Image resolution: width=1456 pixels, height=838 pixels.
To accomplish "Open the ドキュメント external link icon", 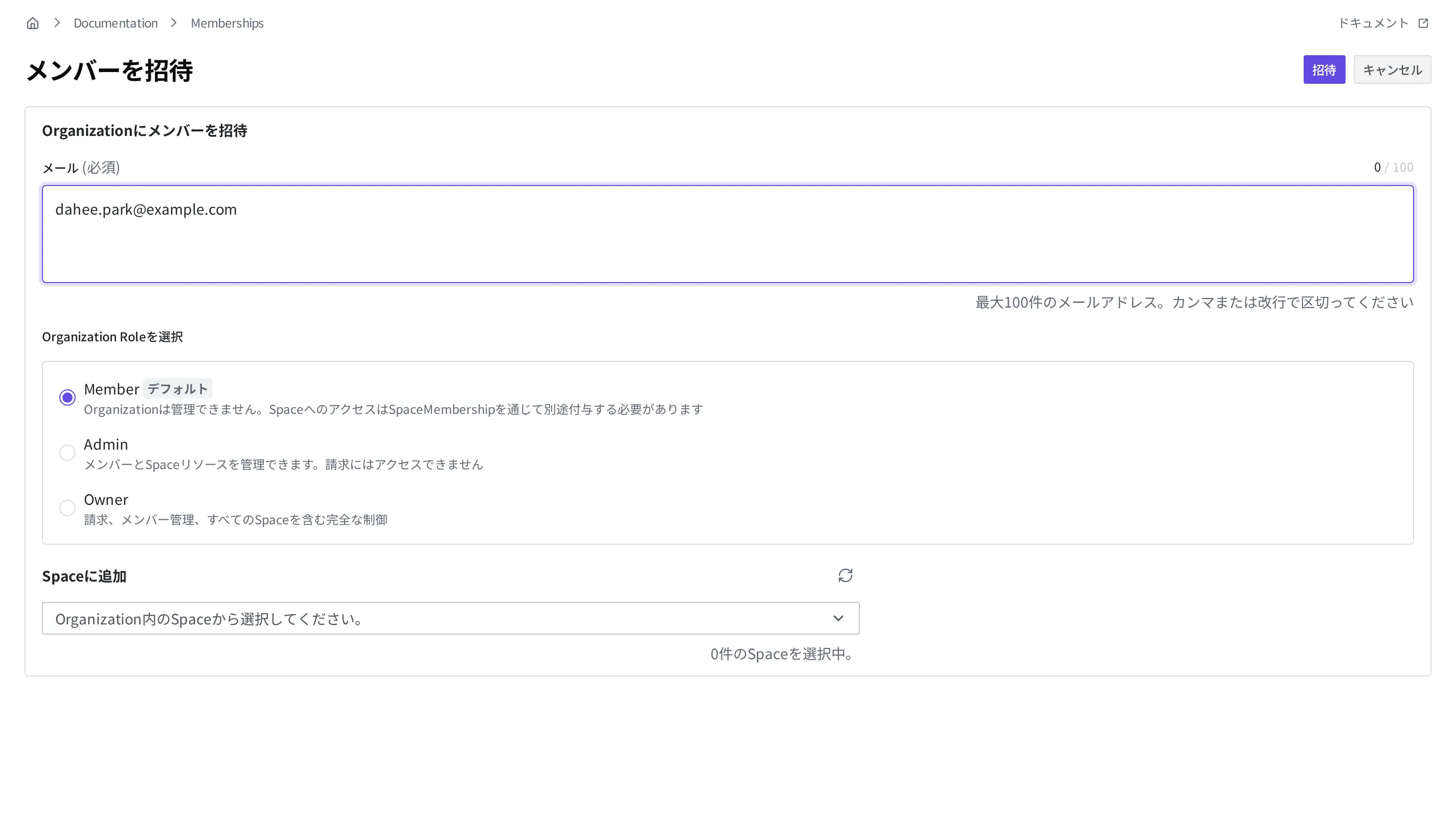I will 1423,23.
